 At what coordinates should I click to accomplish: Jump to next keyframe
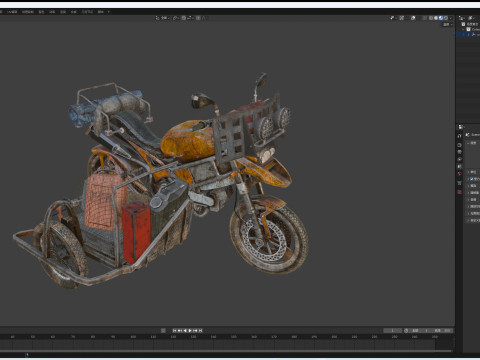point(195,331)
